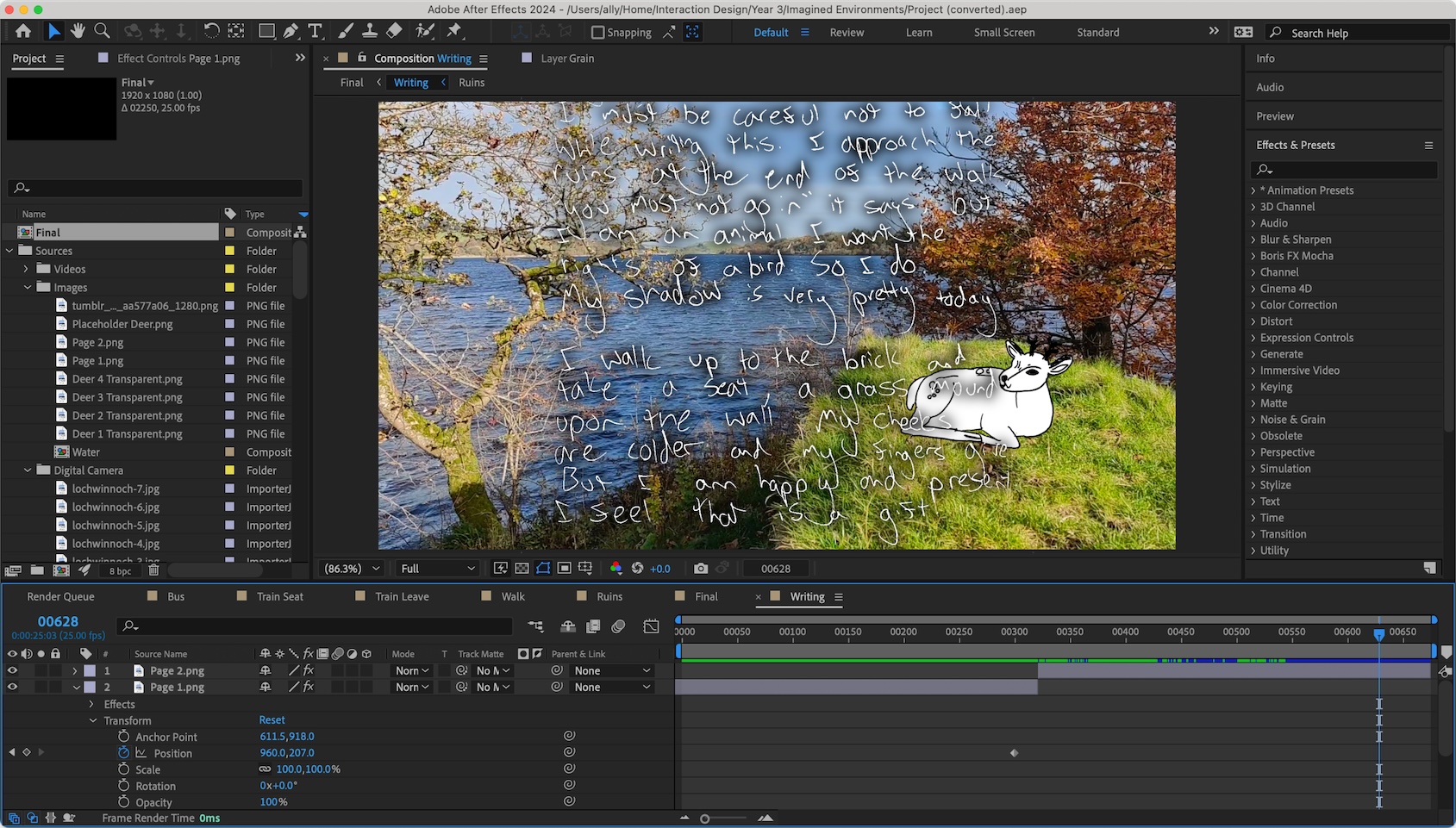Expand the Videos folder
The height and width of the screenshot is (828, 1456).
tap(27, 269)
